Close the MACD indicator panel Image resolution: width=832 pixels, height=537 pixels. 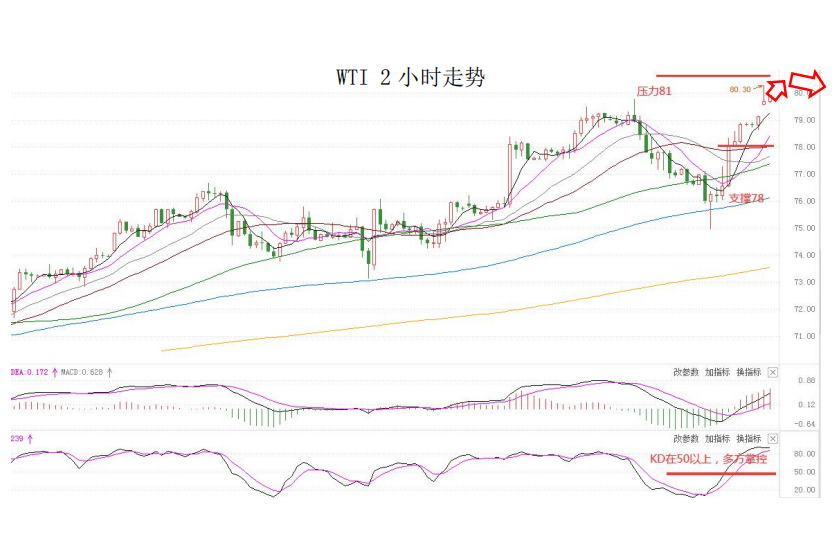coord(773,373)
